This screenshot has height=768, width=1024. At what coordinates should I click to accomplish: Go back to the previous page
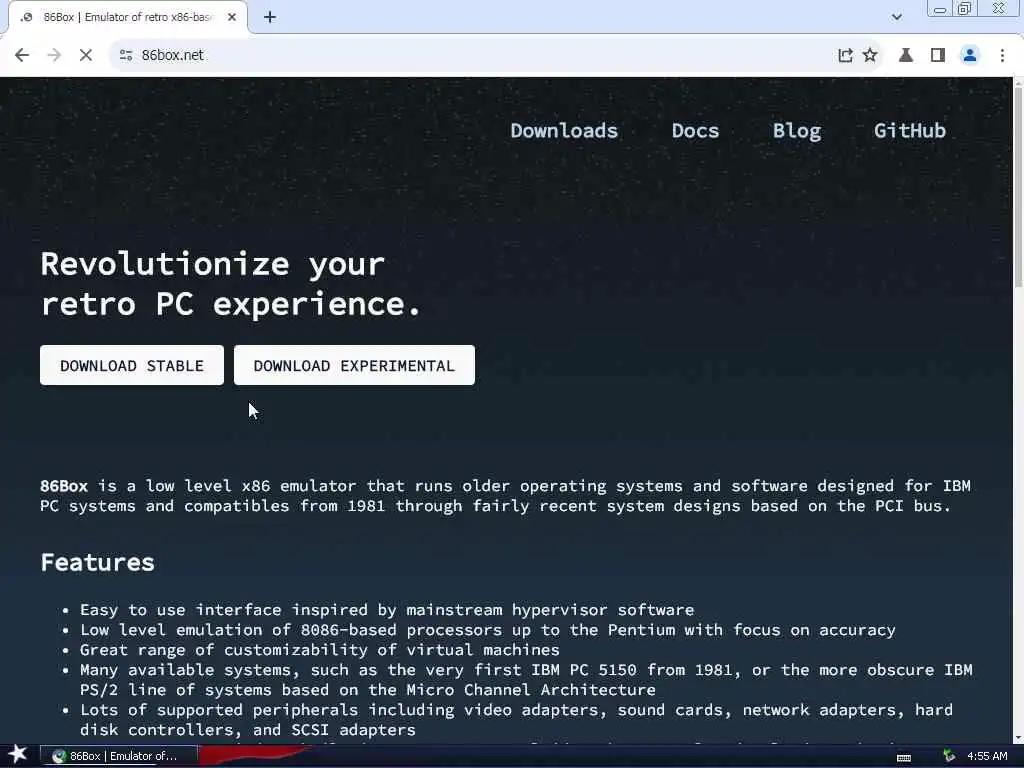point(22,56)
